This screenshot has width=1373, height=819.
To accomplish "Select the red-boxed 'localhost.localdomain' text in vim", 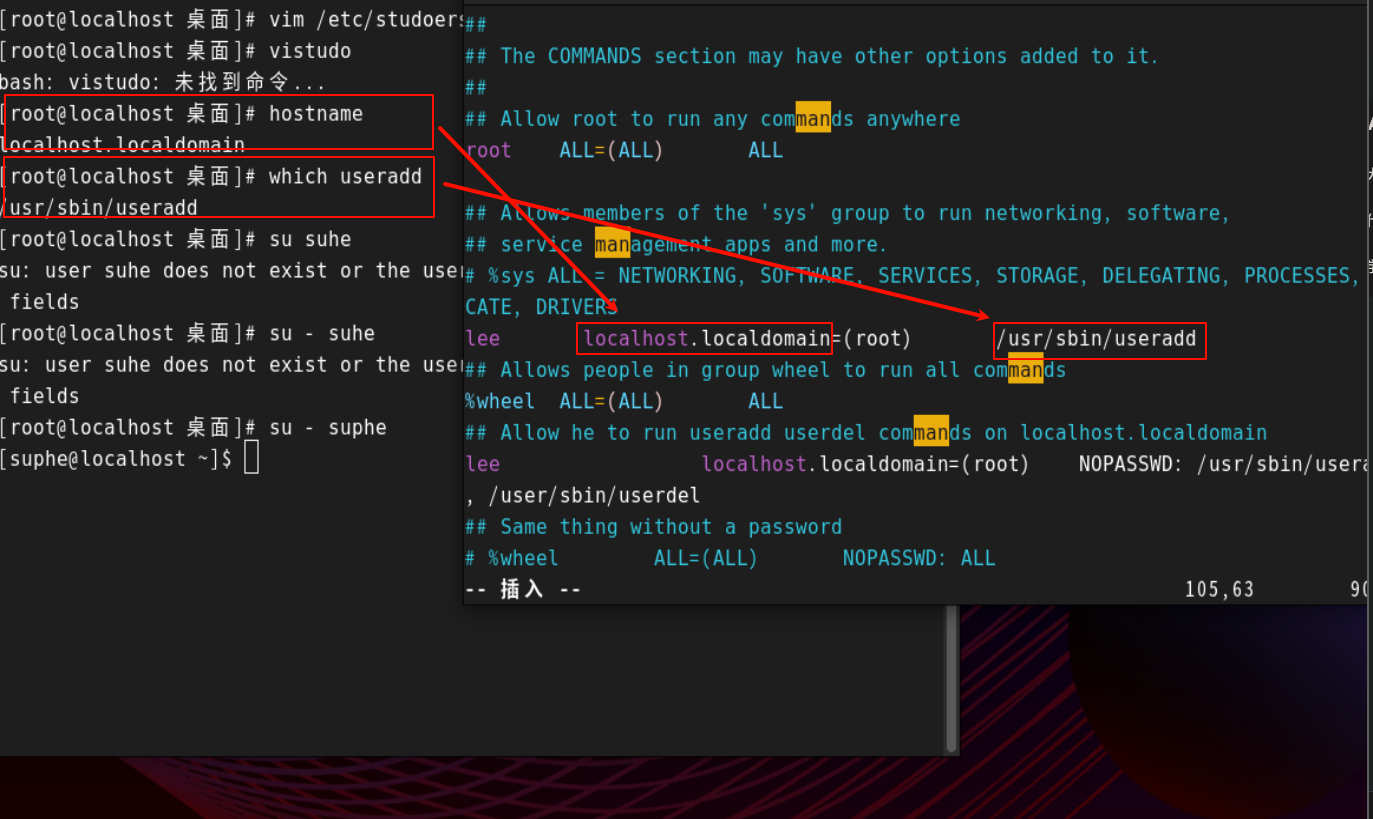I will click(704, 338).
